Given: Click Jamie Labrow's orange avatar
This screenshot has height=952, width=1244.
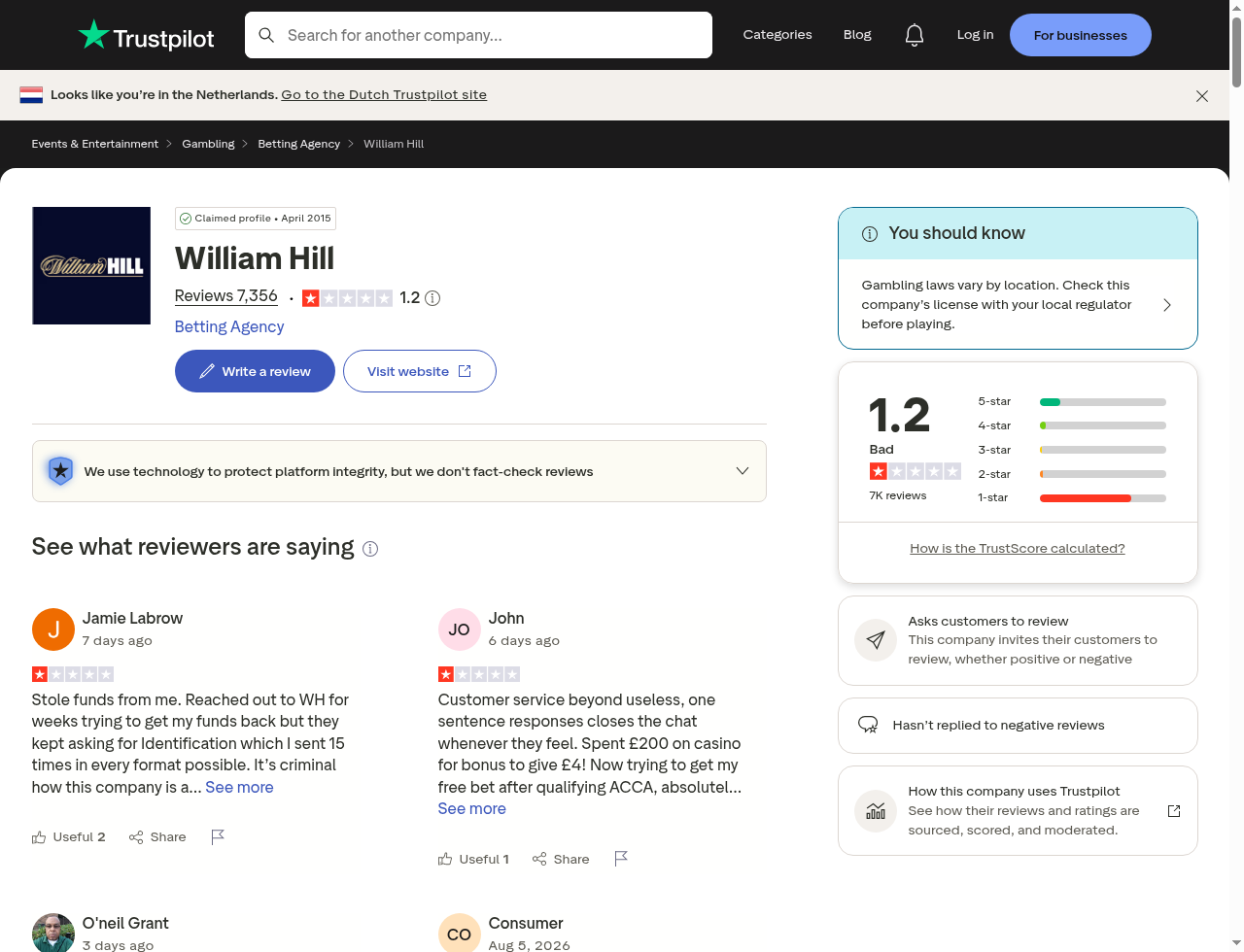Looking at the screenshot, I should tap(53, 629).
